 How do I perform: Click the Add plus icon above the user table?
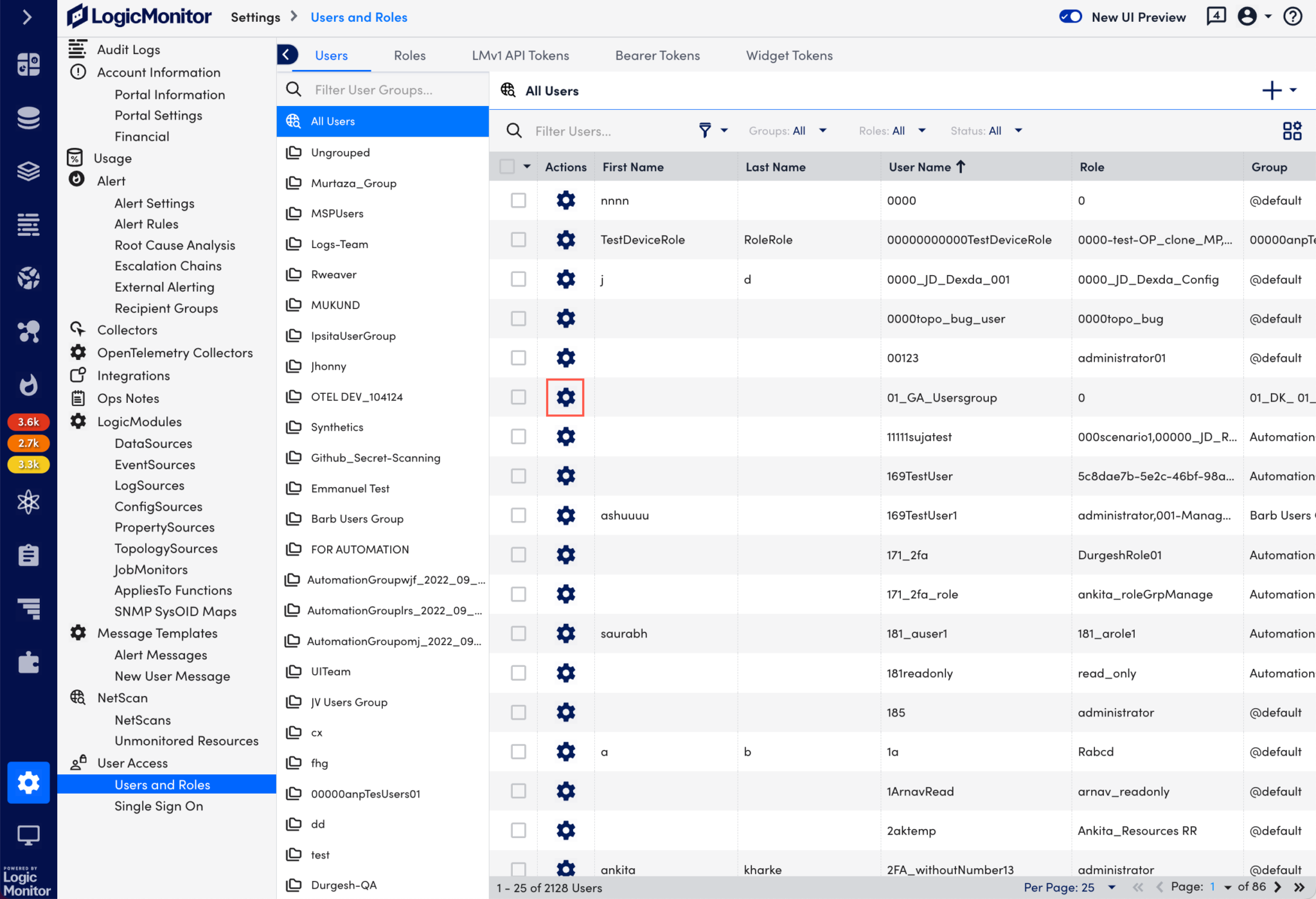(x=1272, y=90)
